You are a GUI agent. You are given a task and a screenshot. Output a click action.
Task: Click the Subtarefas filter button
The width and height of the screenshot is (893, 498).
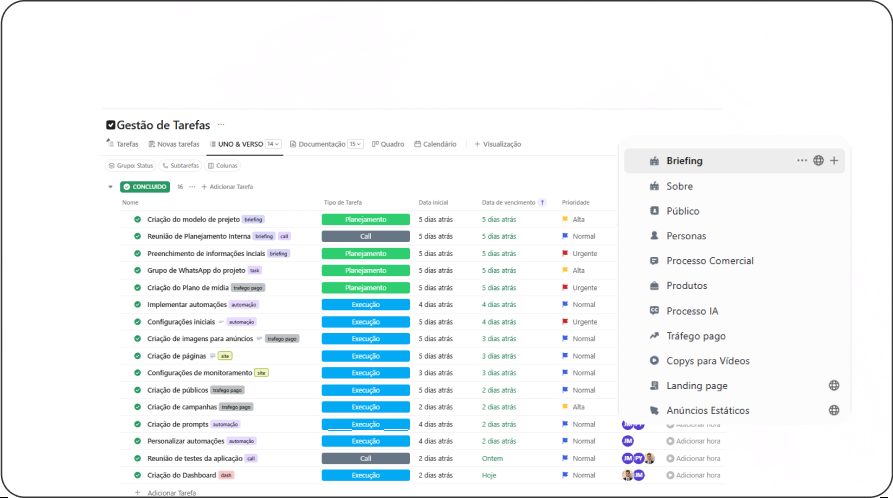tap(182, 165)
